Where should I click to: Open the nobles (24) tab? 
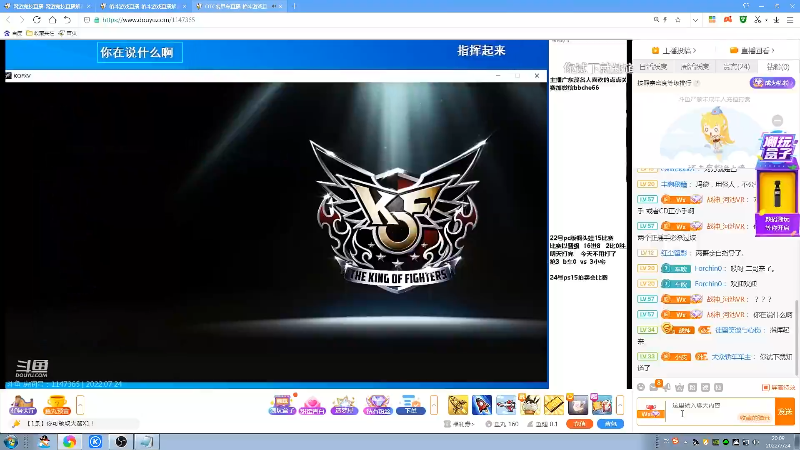click(x=736, y=67)
